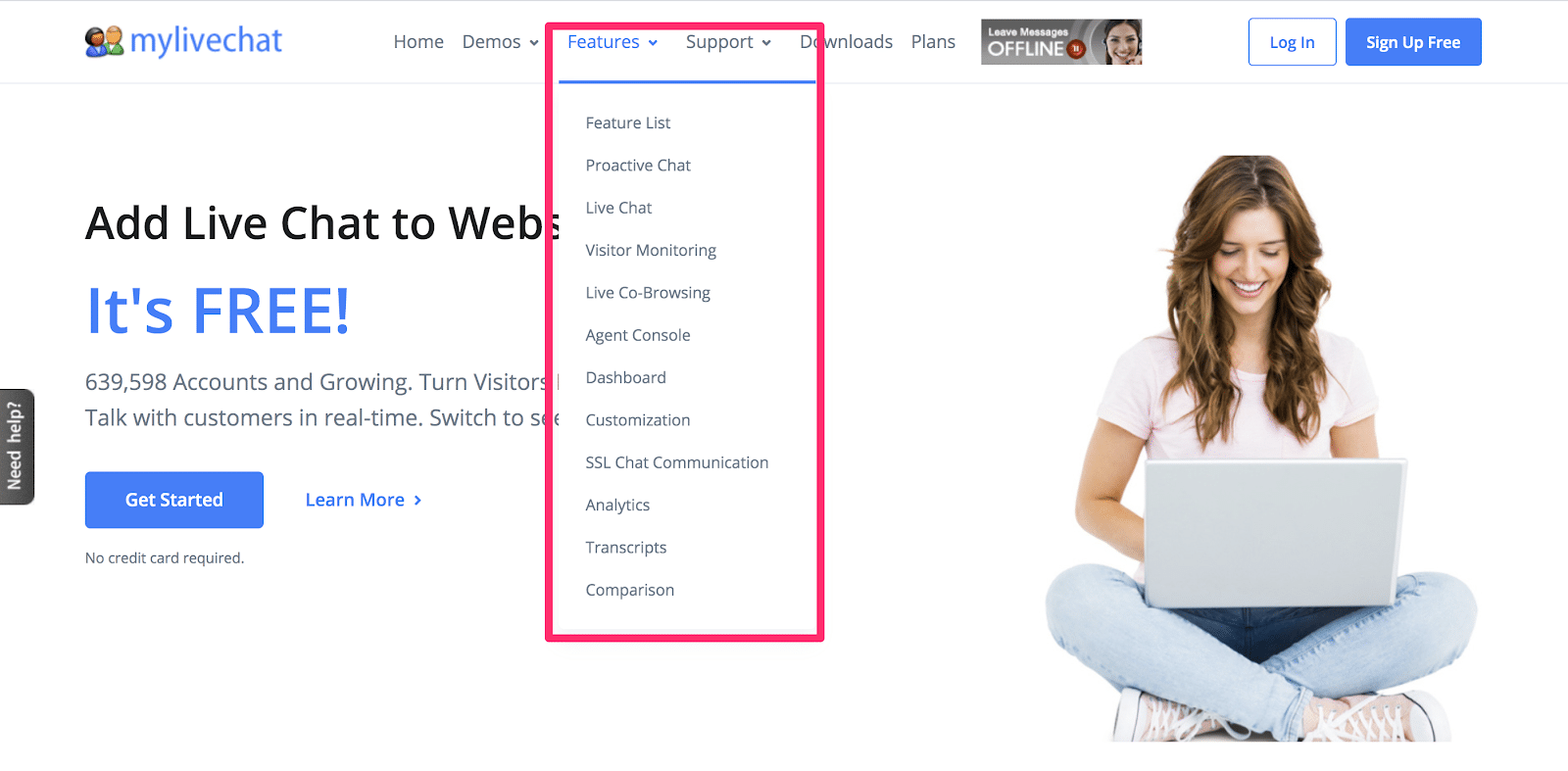Click the Log In button
The image size is (1568, 771).
[x=1292, y=42]
